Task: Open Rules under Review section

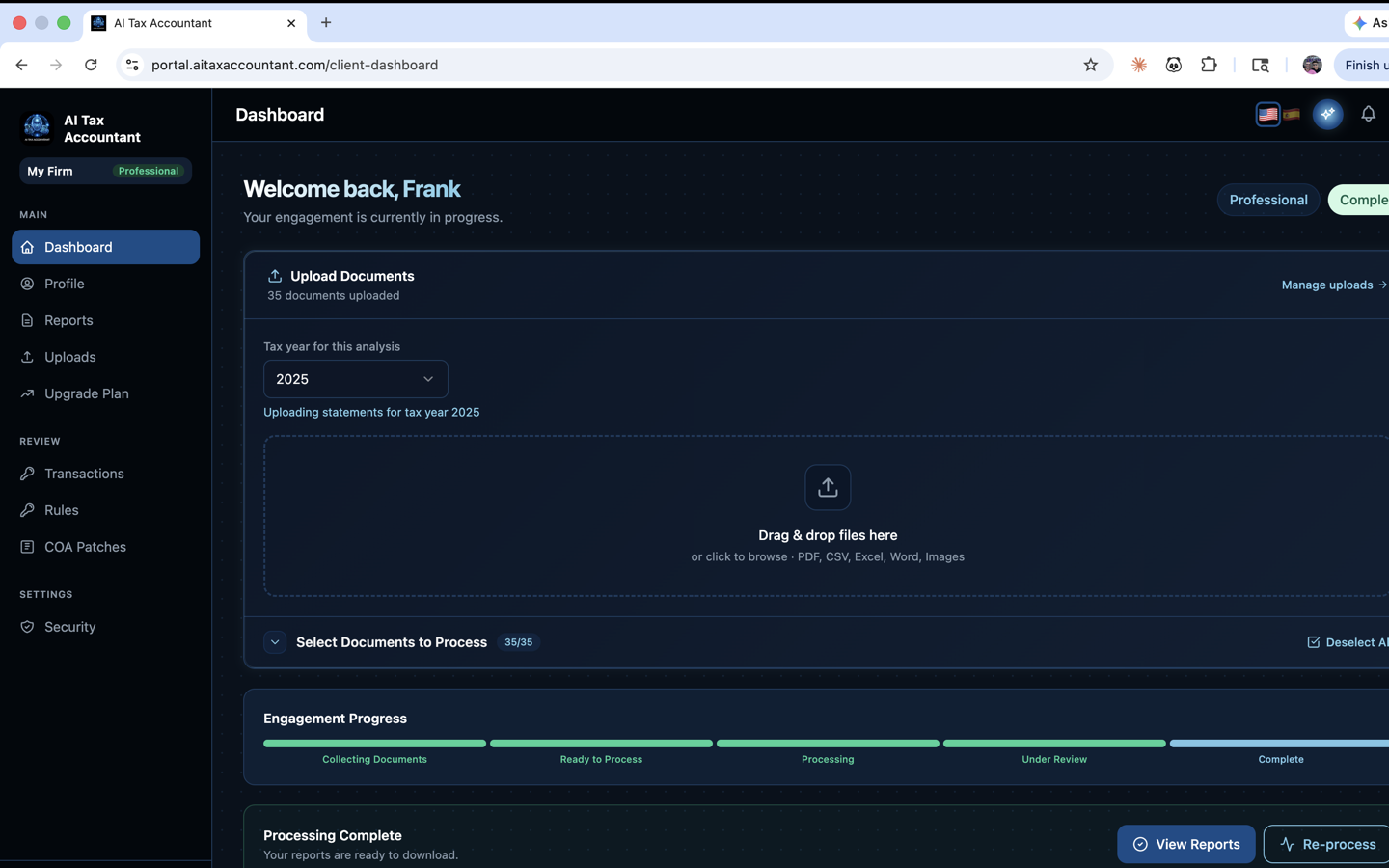Action: click(x=105, y=510)
